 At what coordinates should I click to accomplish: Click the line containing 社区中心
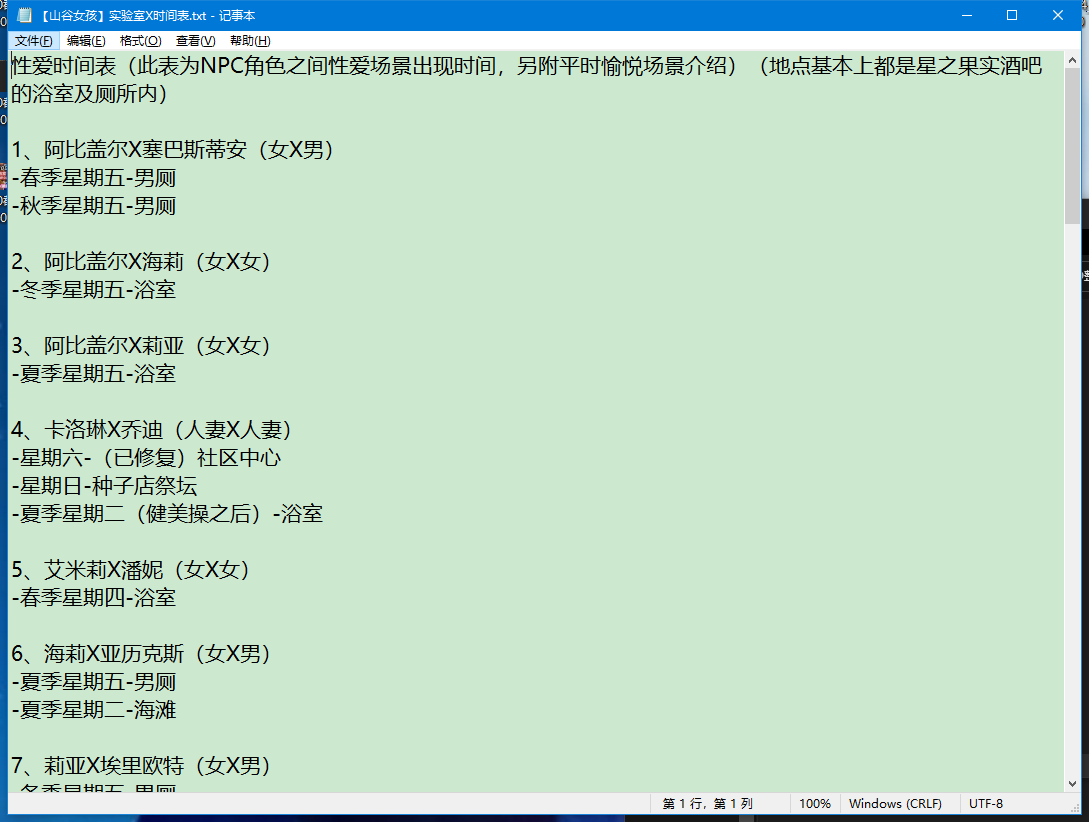(147, 458)
